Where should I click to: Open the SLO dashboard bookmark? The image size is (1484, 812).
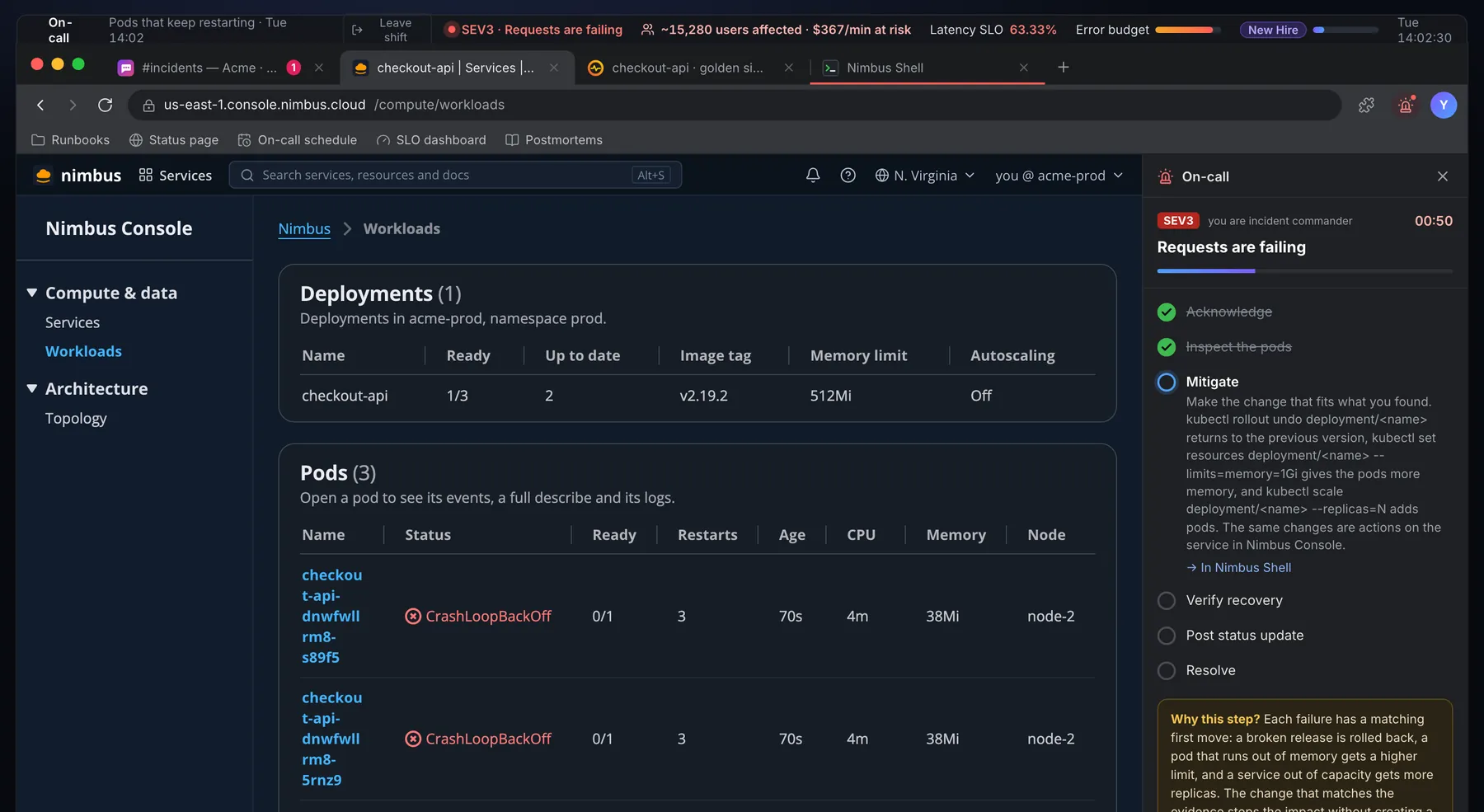click(431, 140)
